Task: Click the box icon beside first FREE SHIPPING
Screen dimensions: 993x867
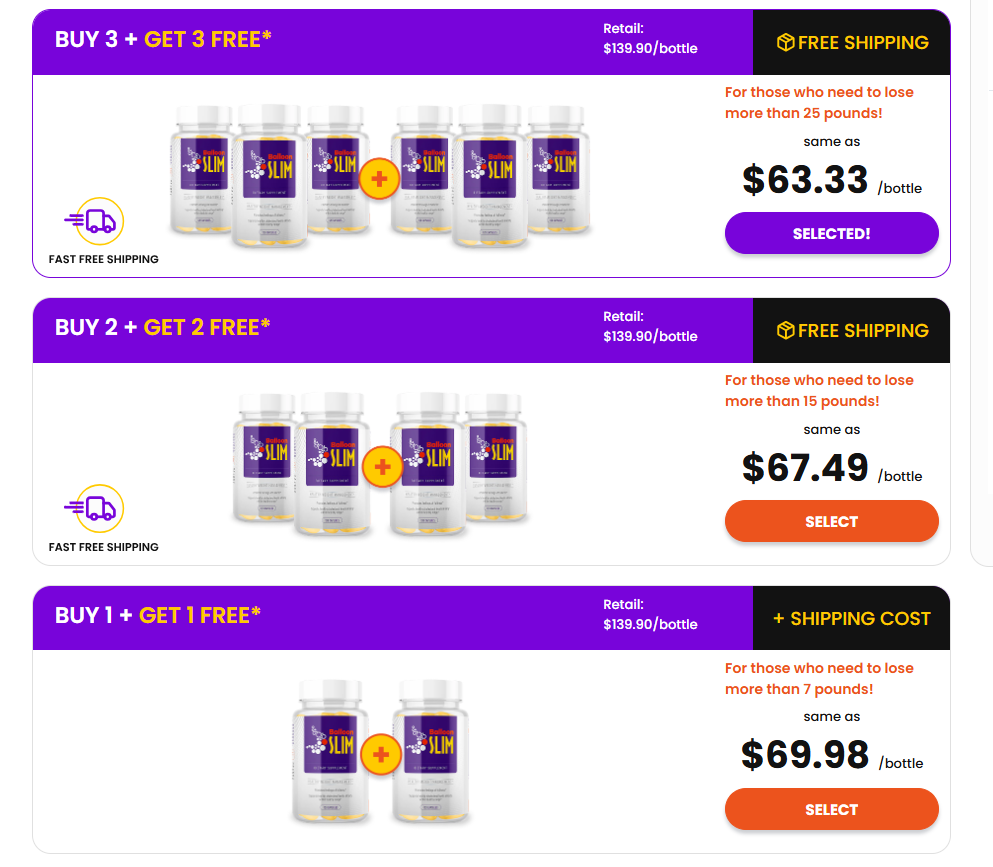Action: [785, 43]
